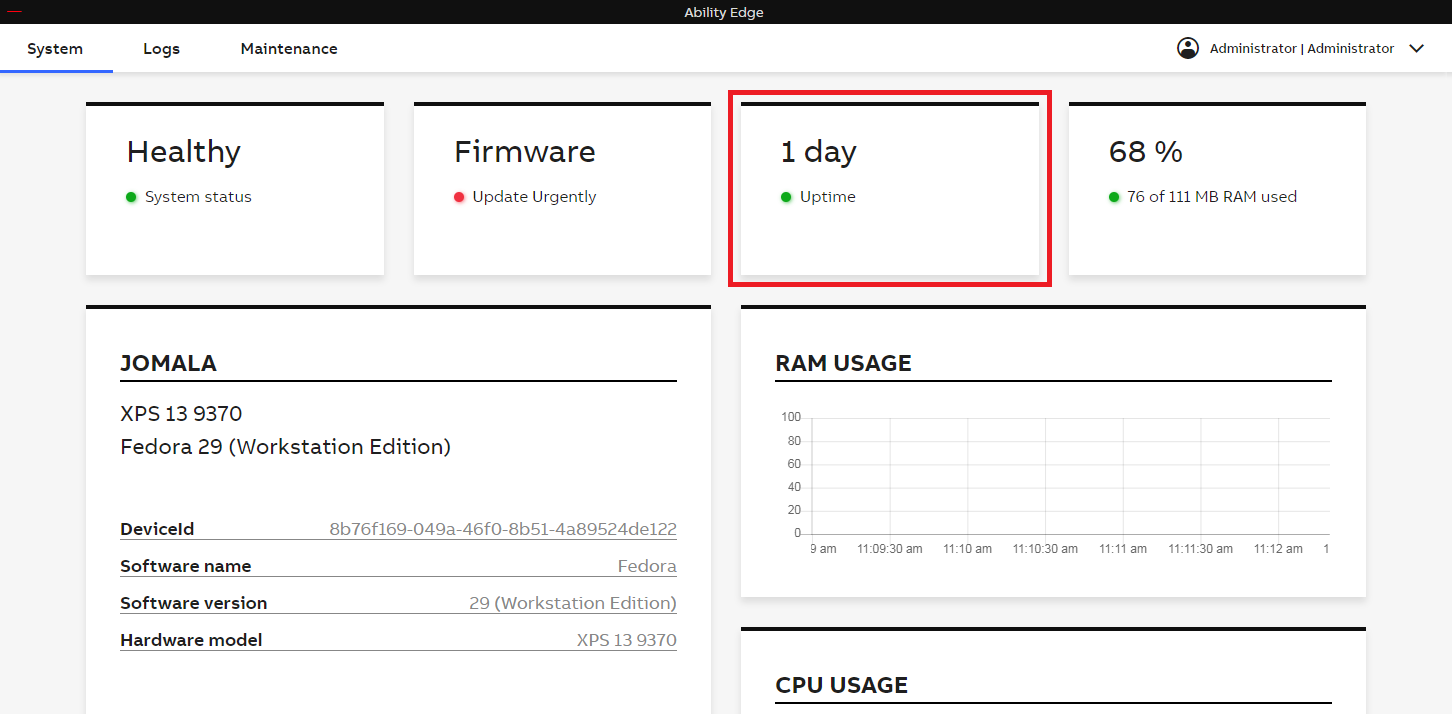Click the RAM USAGE chart area
Screen dimensions: 1452x714
pos(1070,475)
